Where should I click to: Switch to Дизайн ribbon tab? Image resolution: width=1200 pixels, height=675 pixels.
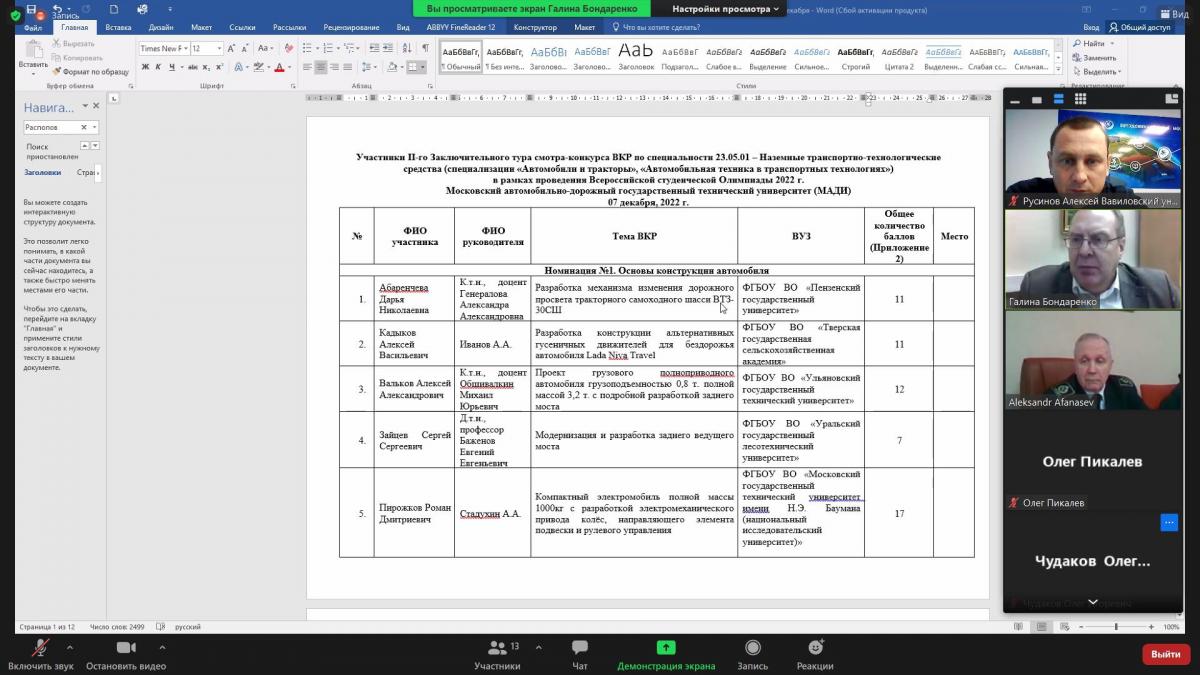pos(162,27)
